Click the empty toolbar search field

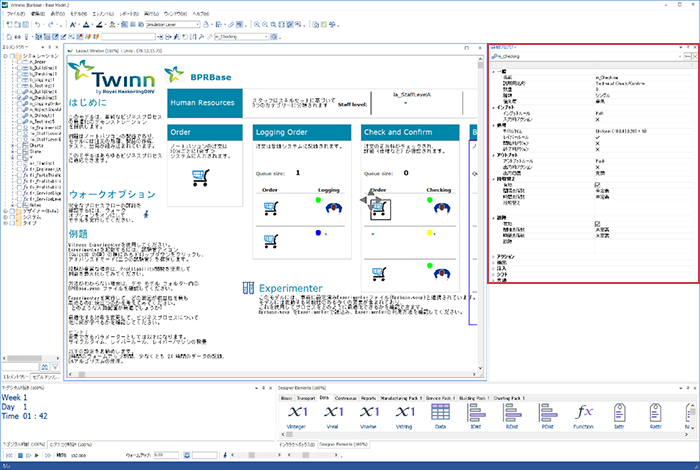(x=128, y=37)
